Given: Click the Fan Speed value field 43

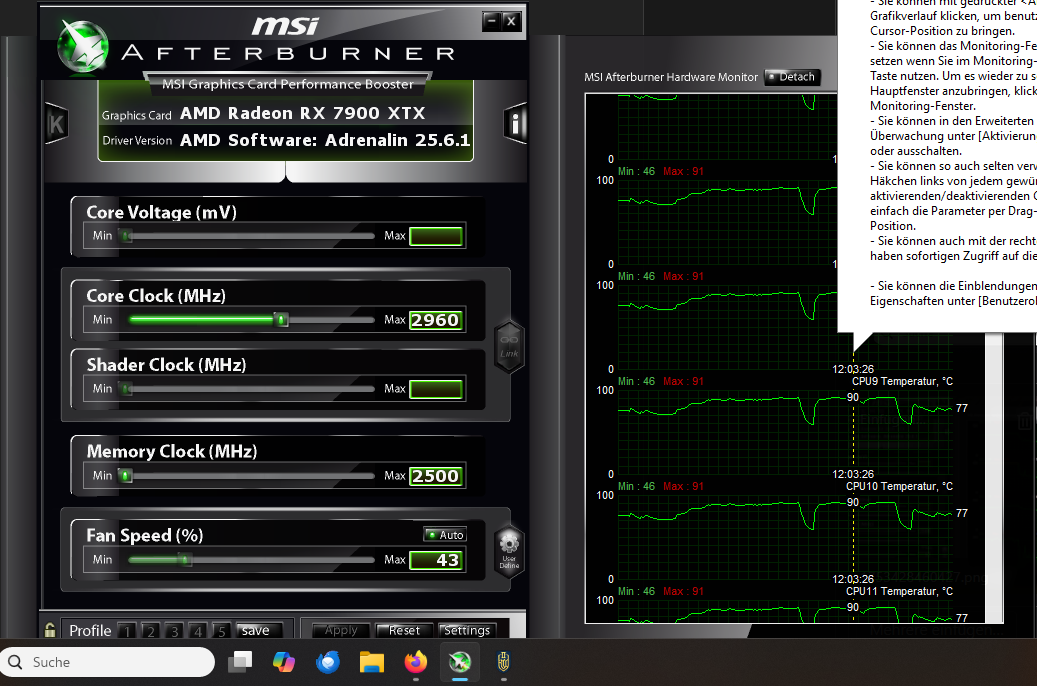Looking at the screenshot, I should (436, 560).
